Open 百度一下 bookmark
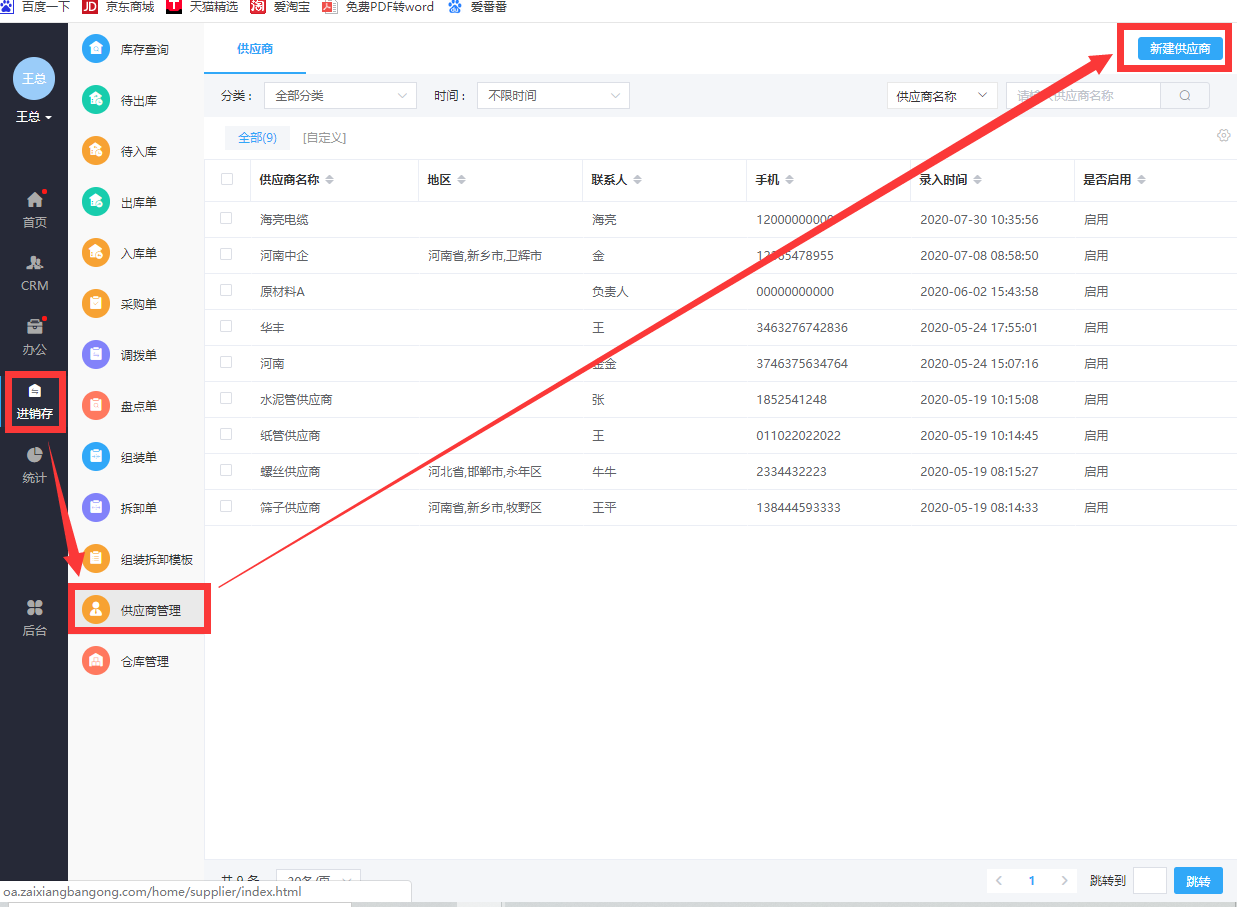This screenshot has height=907, width=1237. tap(36, 7)
